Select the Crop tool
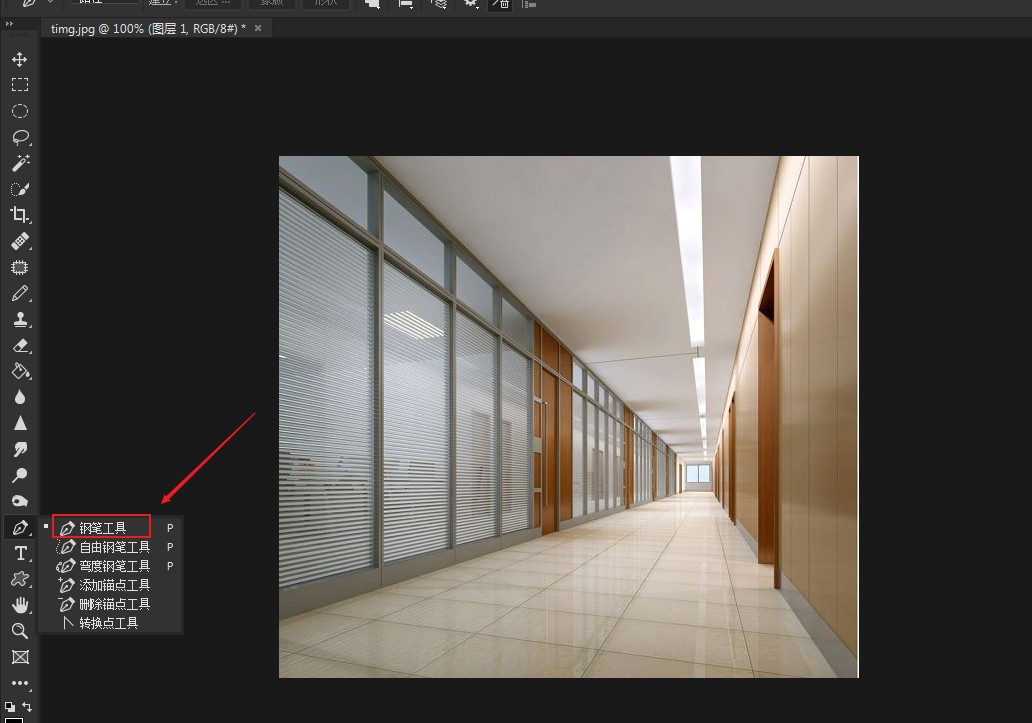 [20, 215]
